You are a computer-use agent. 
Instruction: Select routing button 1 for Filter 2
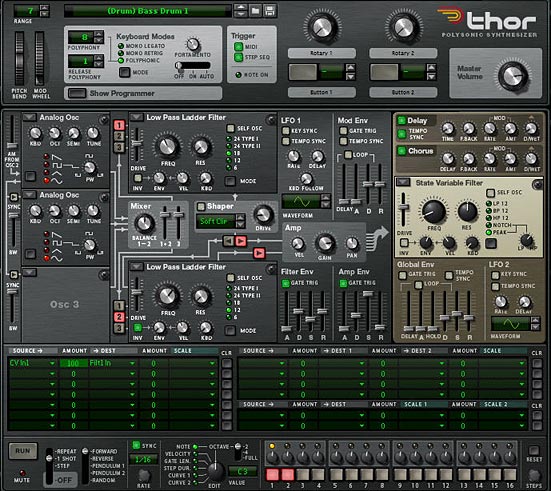click(119, 305)
